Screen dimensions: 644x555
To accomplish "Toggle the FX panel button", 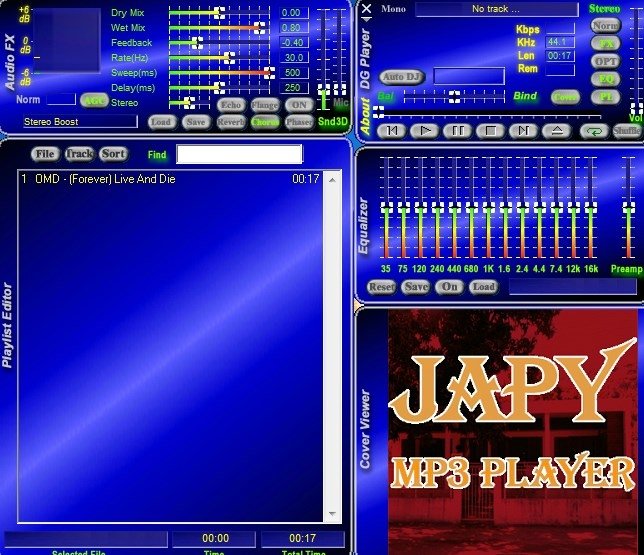I will 606,44.
